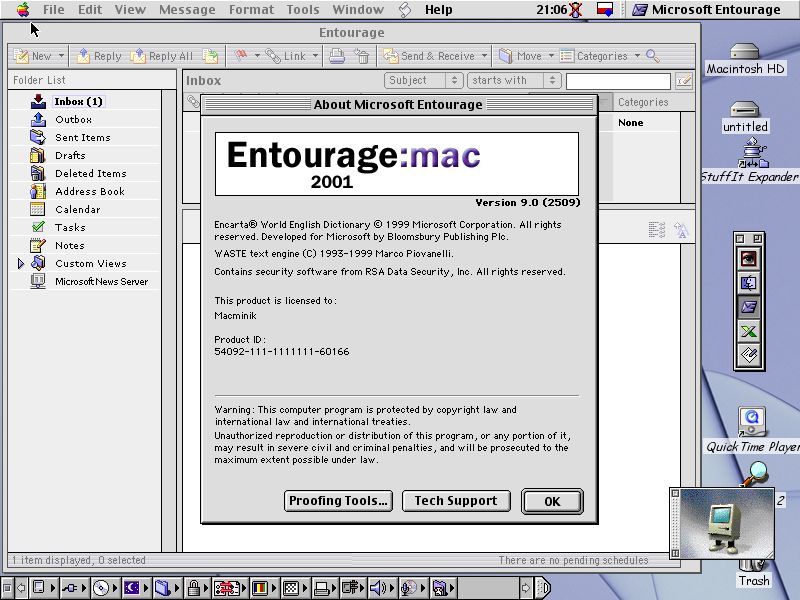Click the Reply All toolbar button
The width and height of the screenshot is (800, 600).
coord(162,56)
